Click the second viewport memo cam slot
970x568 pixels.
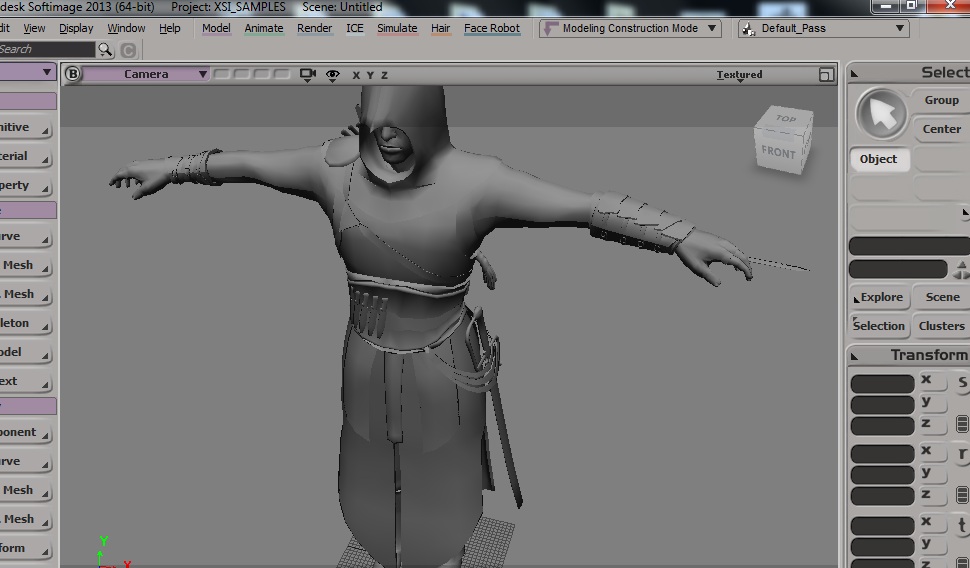coord(242,74)
